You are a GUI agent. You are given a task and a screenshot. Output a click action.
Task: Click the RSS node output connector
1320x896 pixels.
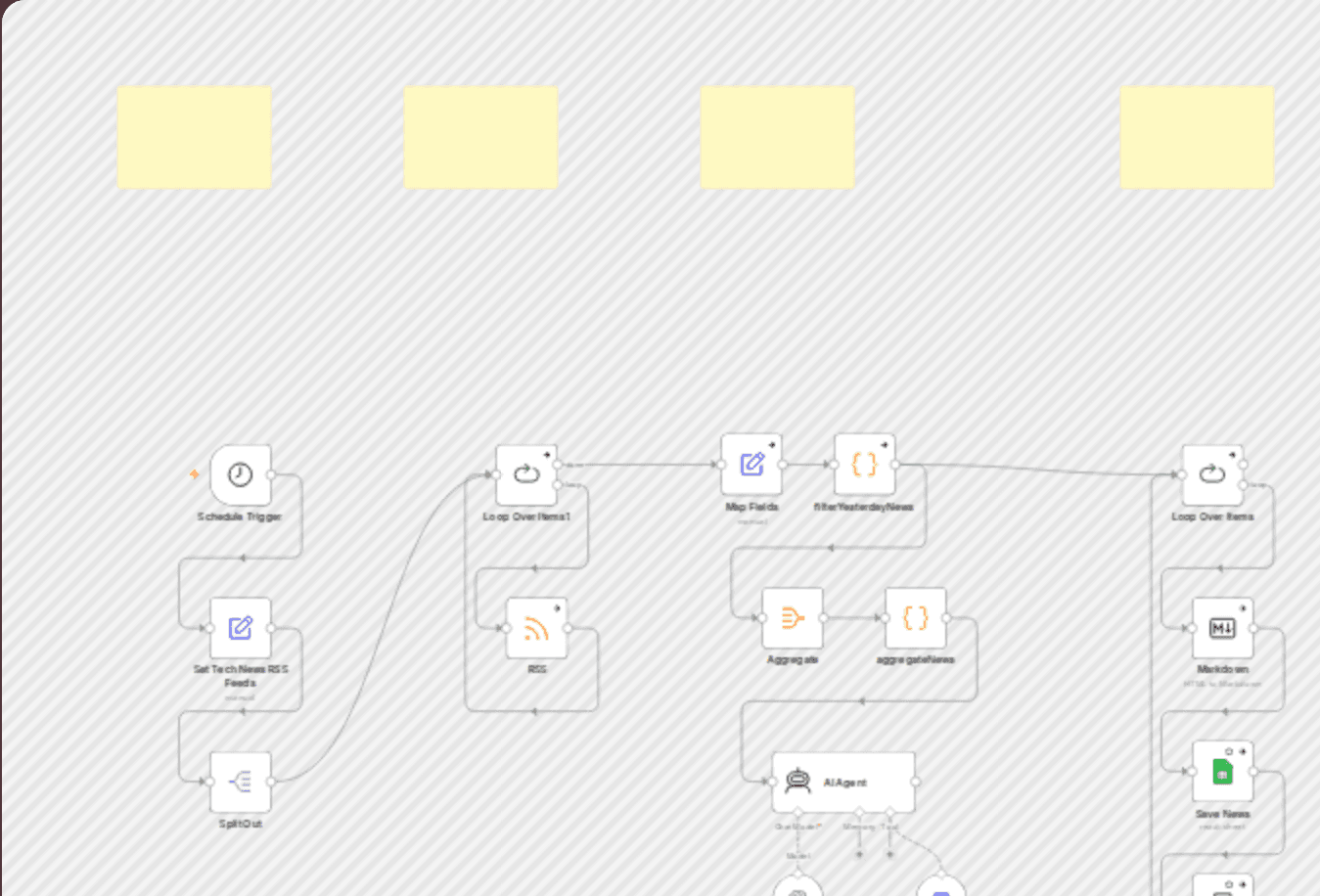tap(568, 628)
